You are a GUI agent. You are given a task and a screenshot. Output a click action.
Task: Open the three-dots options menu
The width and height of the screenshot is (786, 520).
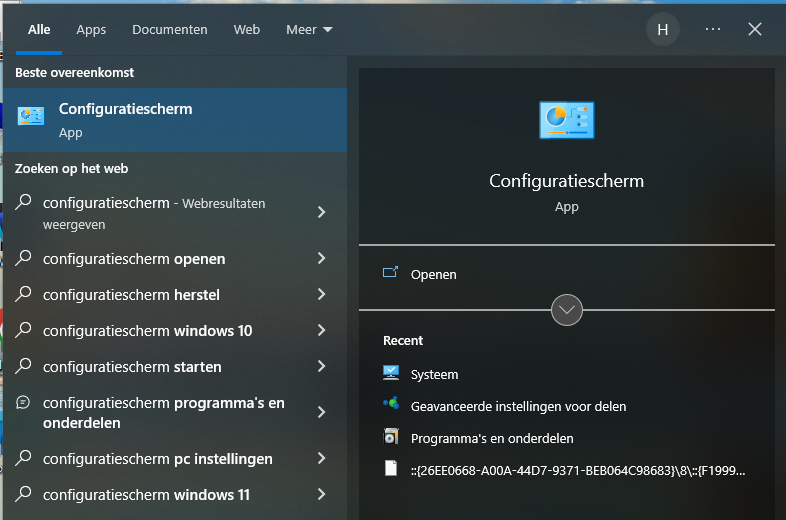(713, 30)
